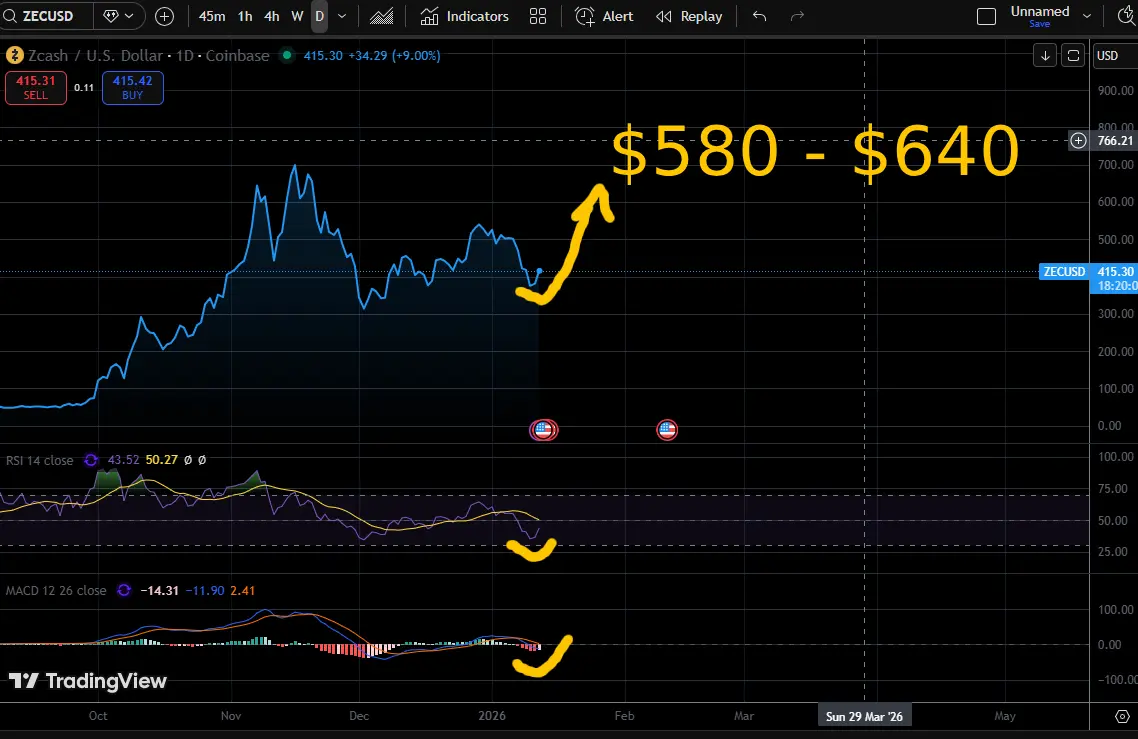Screen dimensions: 1138x739
Task: Click the MACD value -14.31
Action: coord(159,591)
